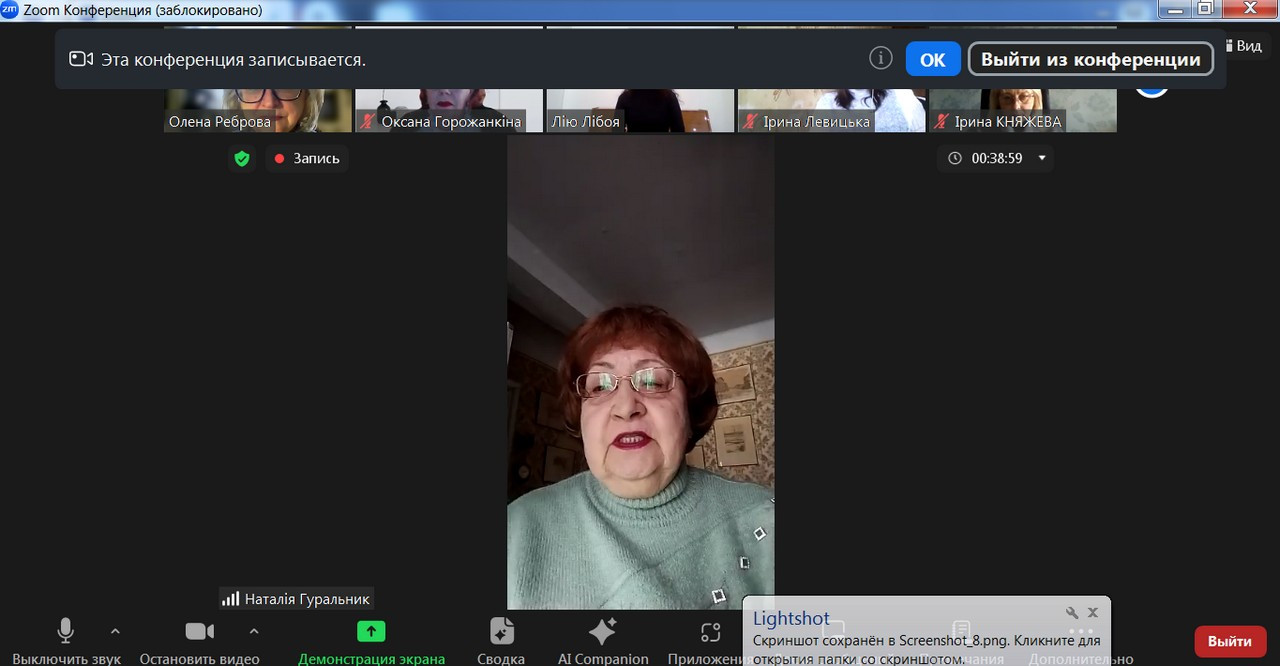1280x666 pixels.
Task: Open the Приложения apps icon
Action: tap(710, 631)
